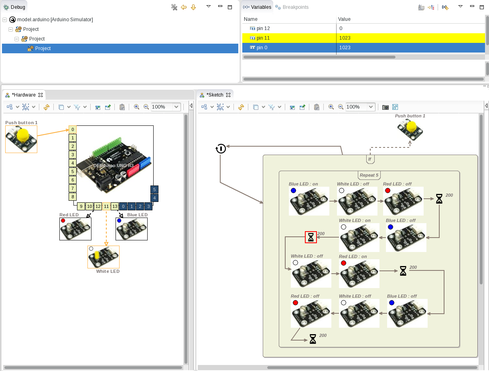Select the 'Blue LED : on' sketch node
This screenshot has width=489, height=371.
pos(309,201)
